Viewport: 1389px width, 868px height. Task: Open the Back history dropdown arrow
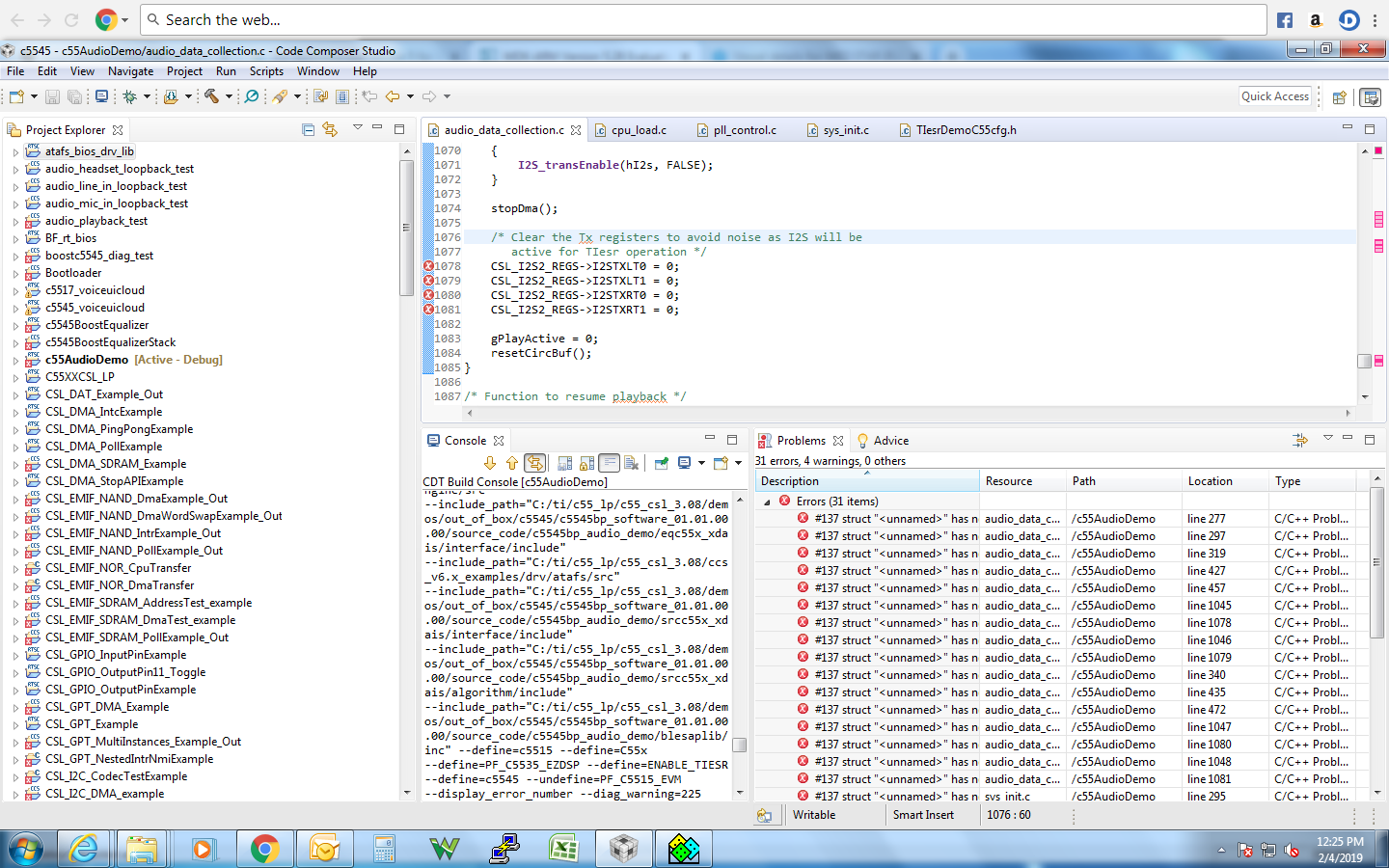coord(410,96)
